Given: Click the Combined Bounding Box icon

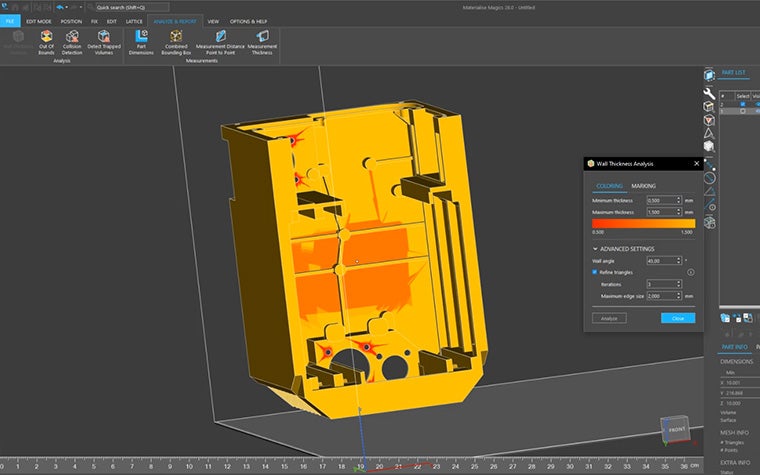Looking at the screenshot, I should click(176, 38).
